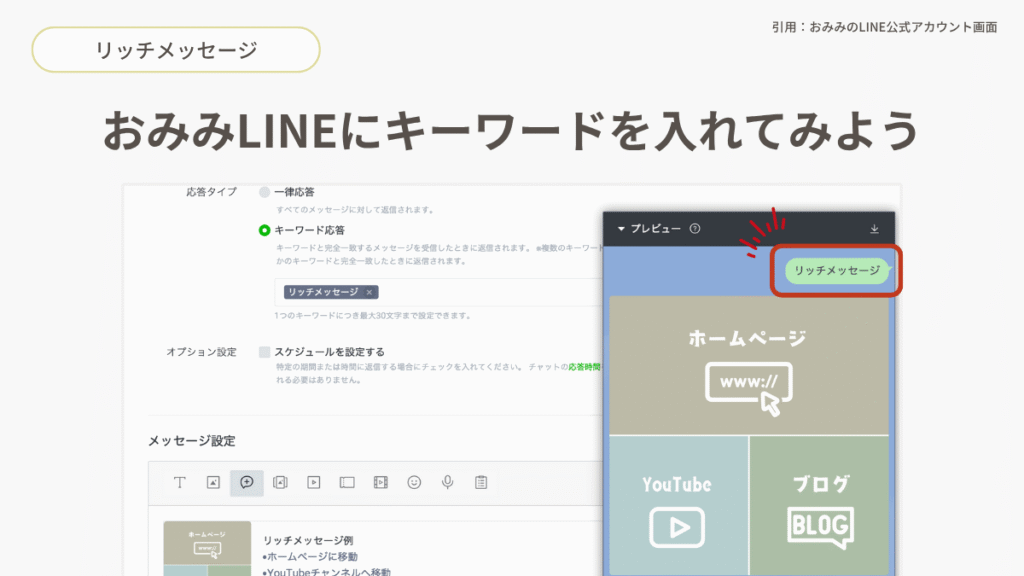Download preview using the download arrow icon
The width and height of the screenshot is (1024, 576).
874,229
